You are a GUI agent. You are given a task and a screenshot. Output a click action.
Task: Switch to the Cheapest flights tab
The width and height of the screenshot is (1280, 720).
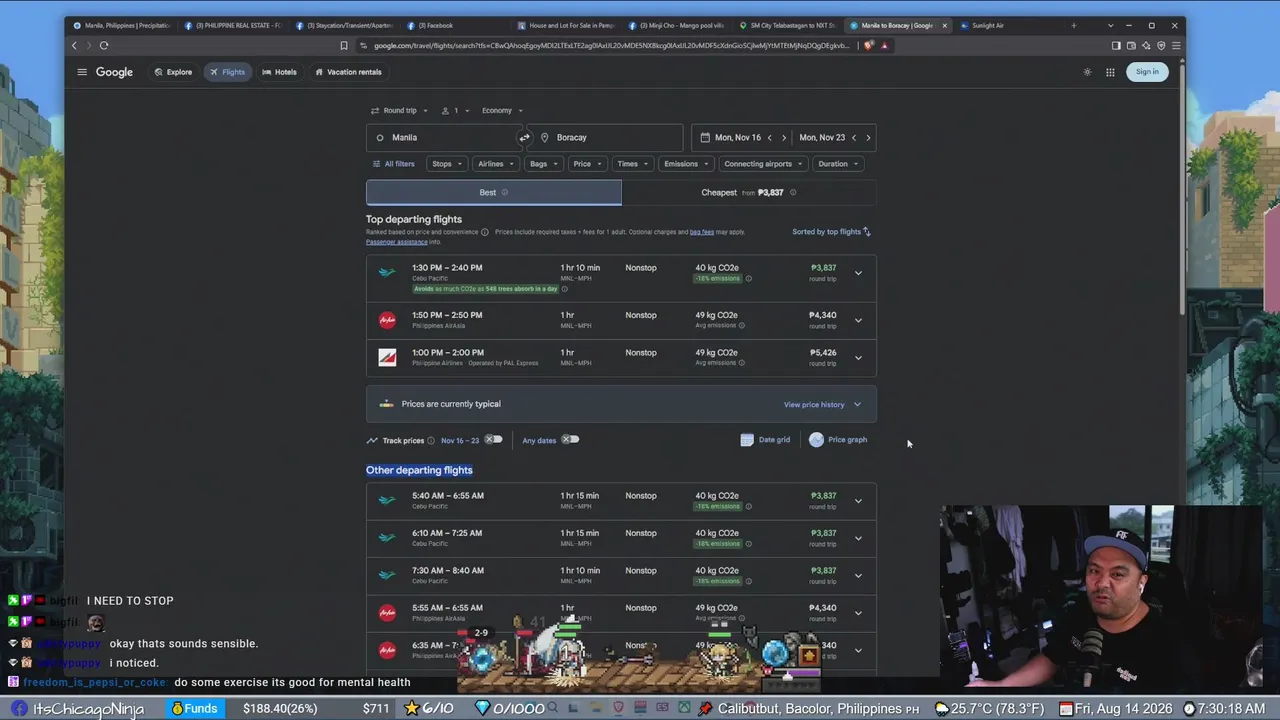749,192
